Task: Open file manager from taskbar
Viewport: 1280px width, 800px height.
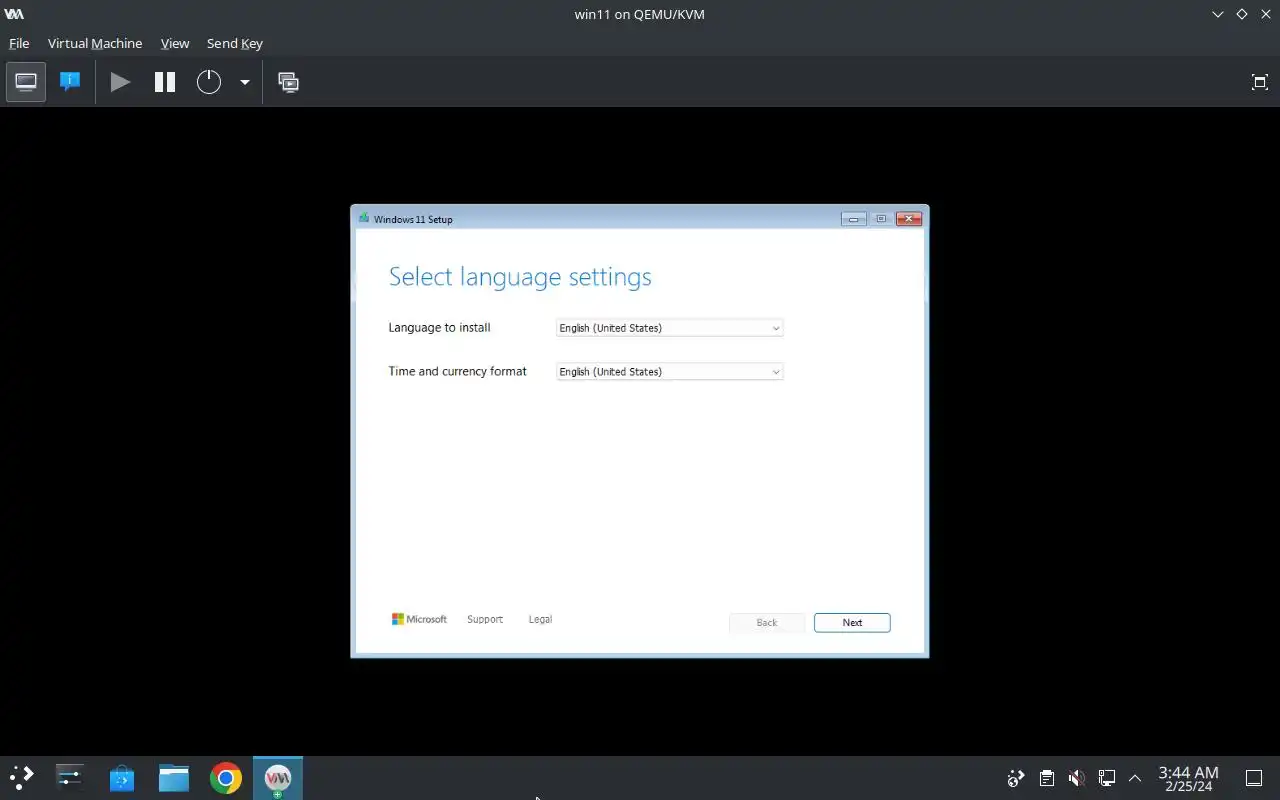Action: [x=174, y=777]
